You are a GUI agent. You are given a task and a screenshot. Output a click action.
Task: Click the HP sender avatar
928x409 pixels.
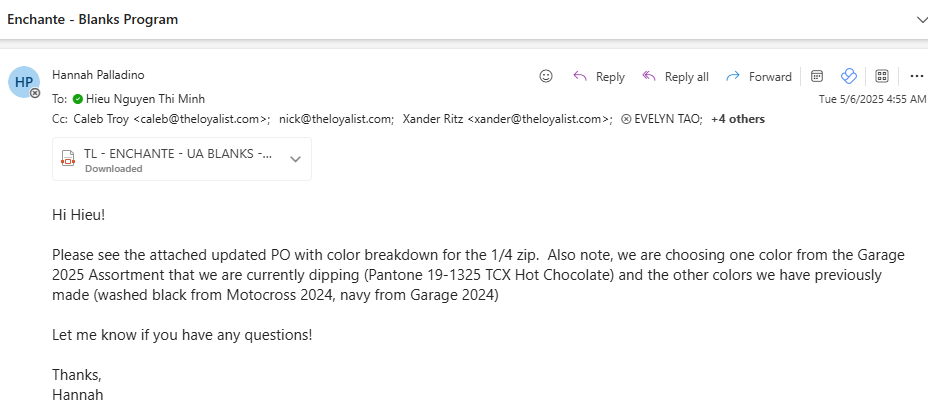click(x=24, y=82)
